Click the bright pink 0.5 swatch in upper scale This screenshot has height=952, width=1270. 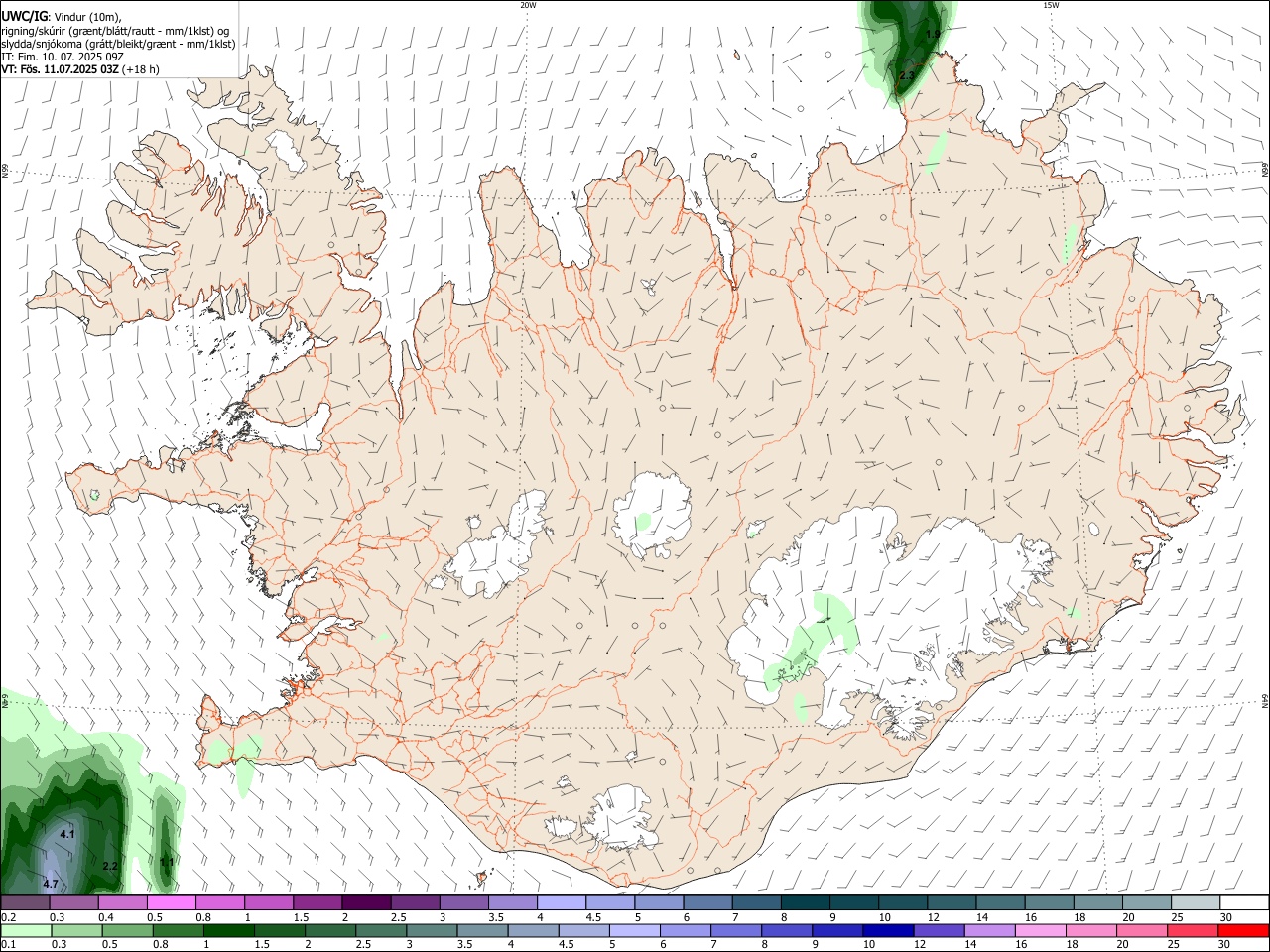[x=171, y=902]
